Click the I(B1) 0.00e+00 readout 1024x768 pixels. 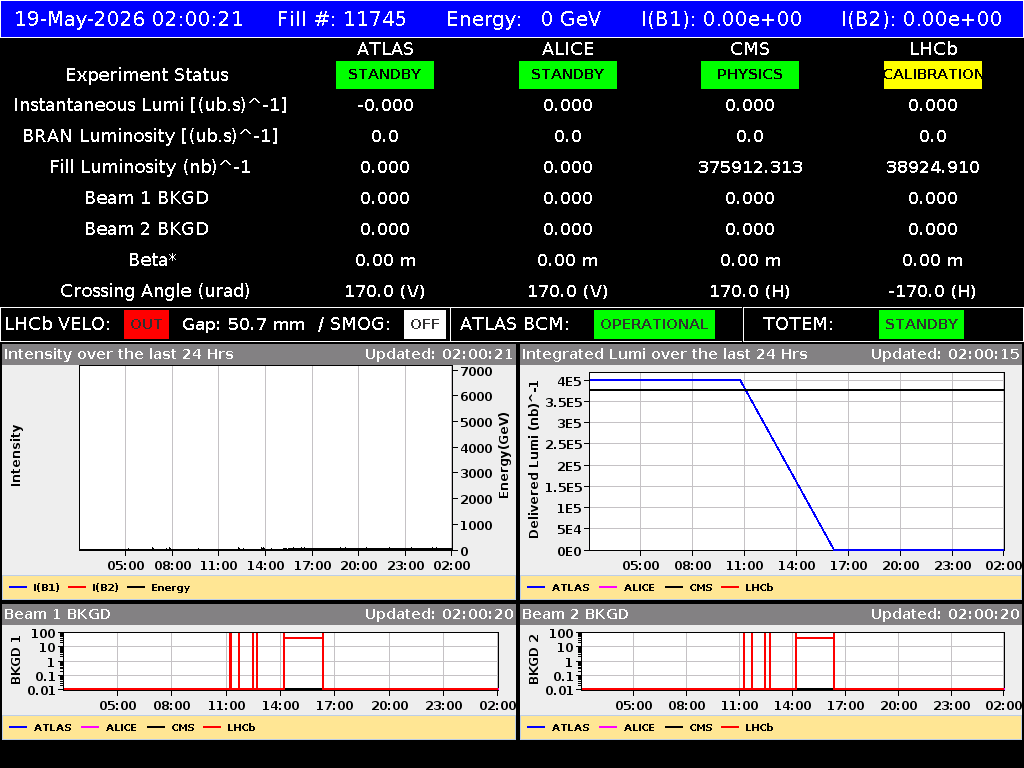point(722,19)
